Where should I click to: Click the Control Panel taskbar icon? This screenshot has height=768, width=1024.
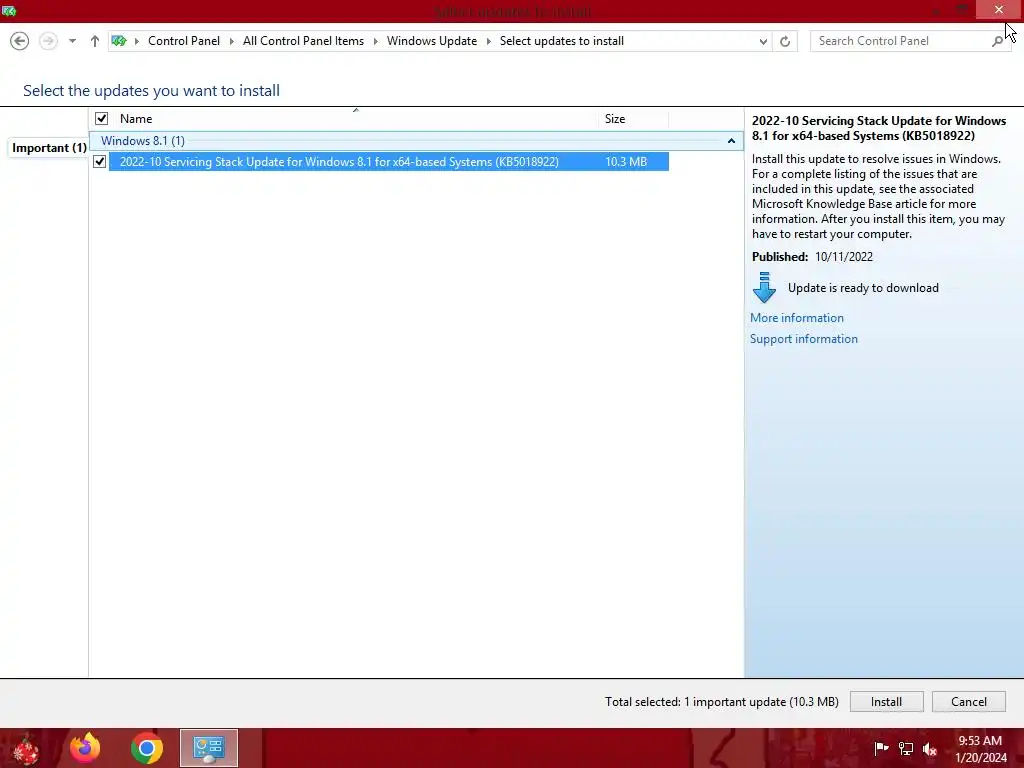click(209, 748)
